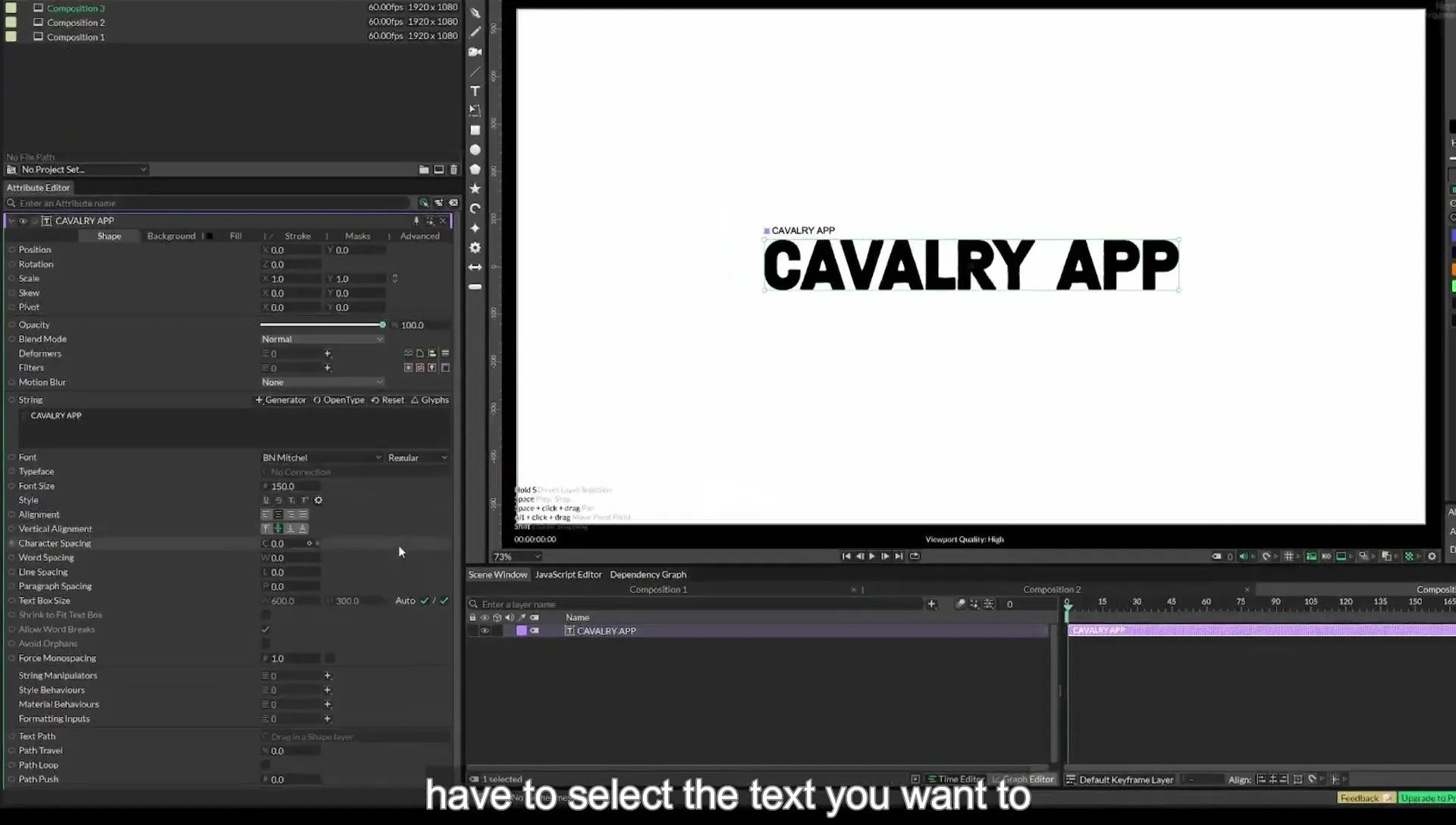Enable Shrink to Fit Text Box checkbox
The image size is (1456, 825).
point(265,615)
